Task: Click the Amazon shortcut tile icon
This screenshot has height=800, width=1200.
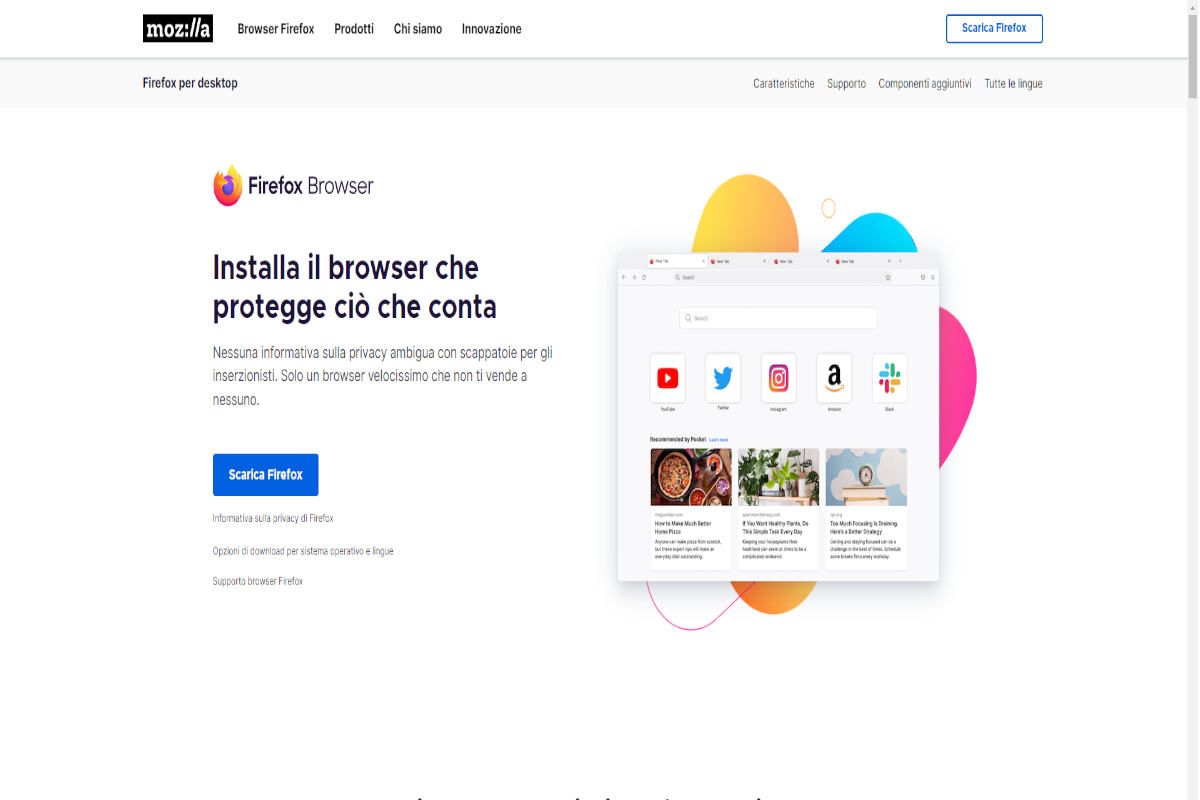Action: click(x=834, y=378)
